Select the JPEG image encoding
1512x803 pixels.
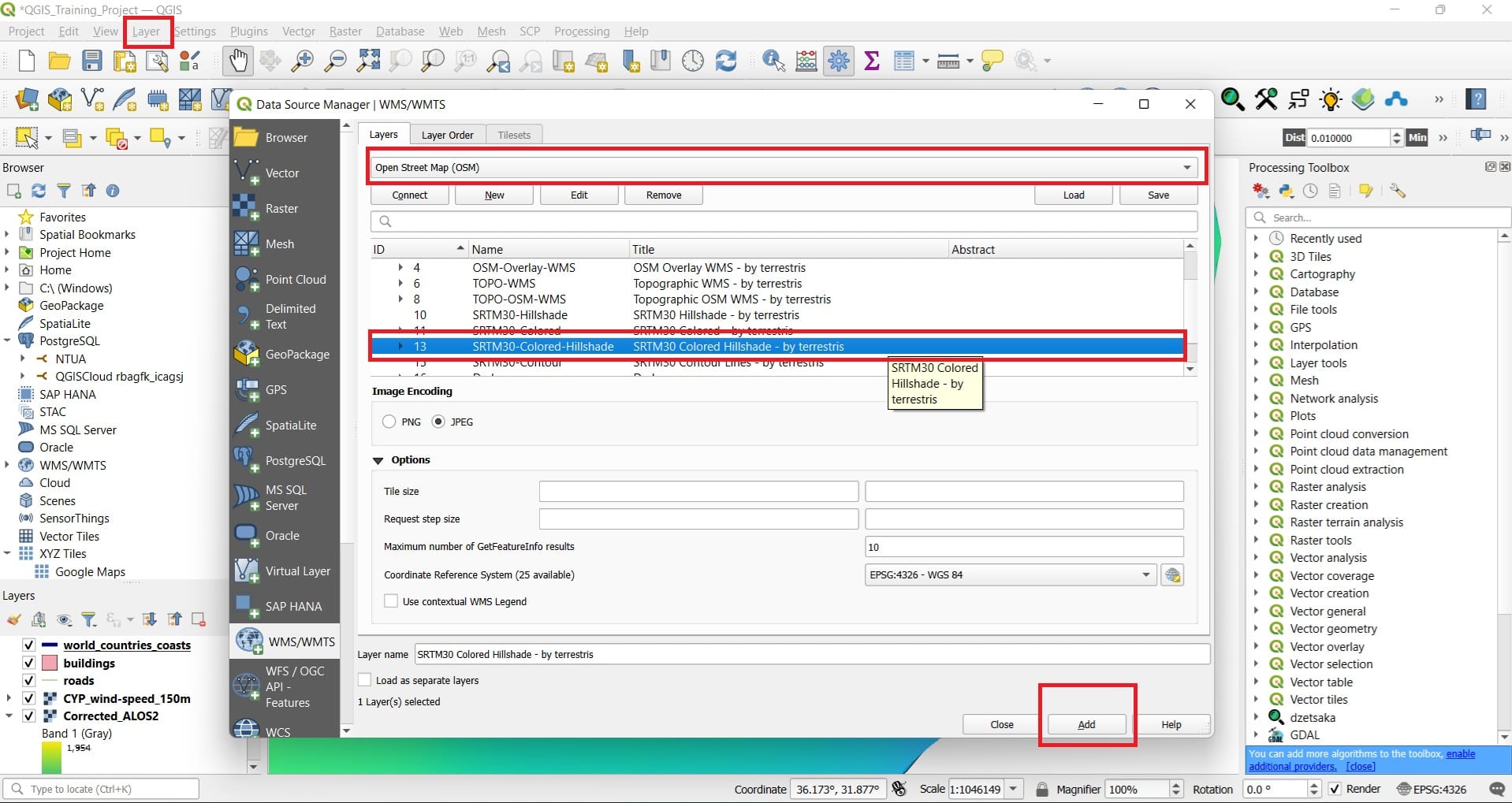pos(438,422)
